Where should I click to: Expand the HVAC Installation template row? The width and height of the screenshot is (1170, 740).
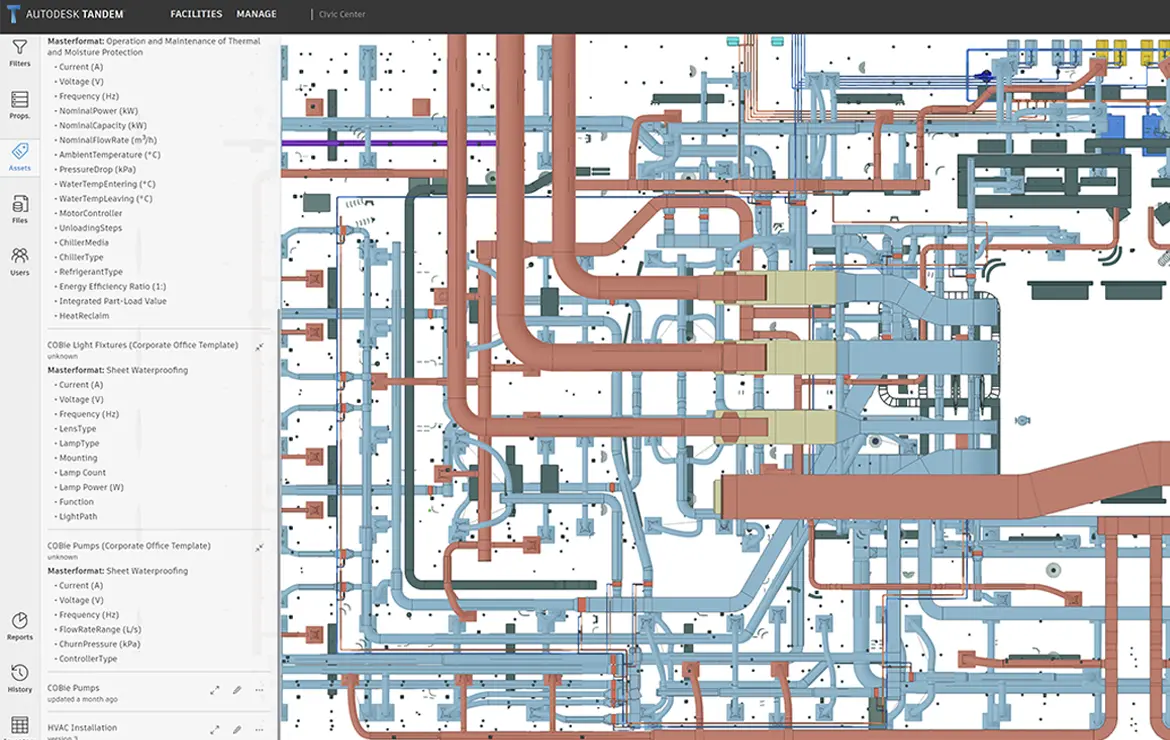[x=215, y=730]
